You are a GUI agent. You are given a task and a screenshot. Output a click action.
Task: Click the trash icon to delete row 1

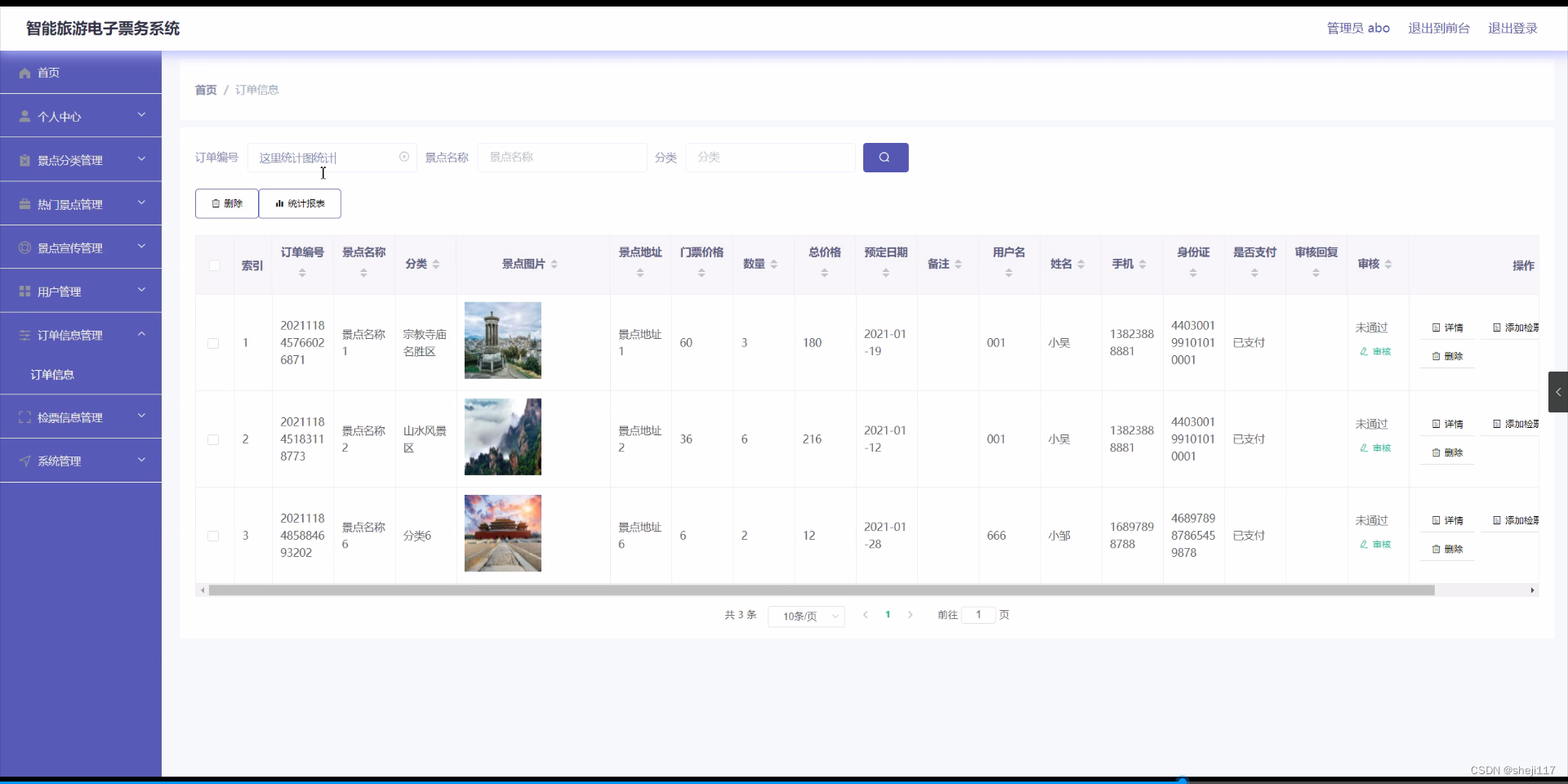(x=1437, y=356)
